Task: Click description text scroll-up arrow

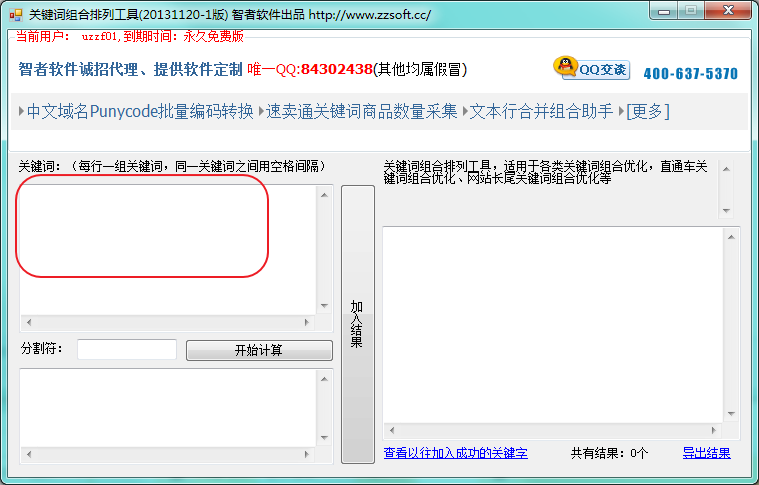Action: (x=726, y=169)
